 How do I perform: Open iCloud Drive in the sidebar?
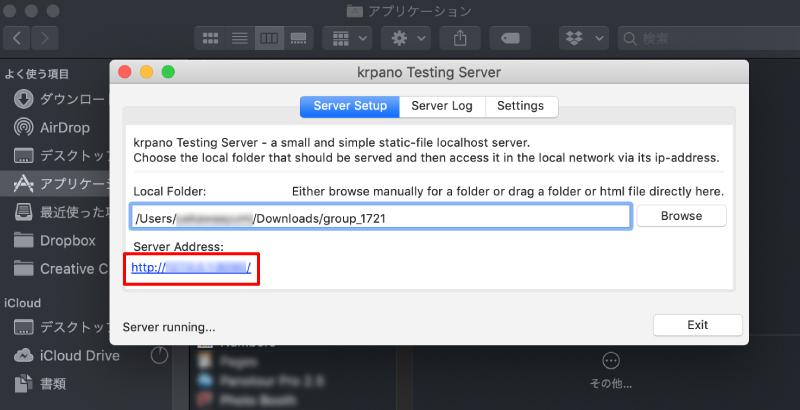point(79,355)
